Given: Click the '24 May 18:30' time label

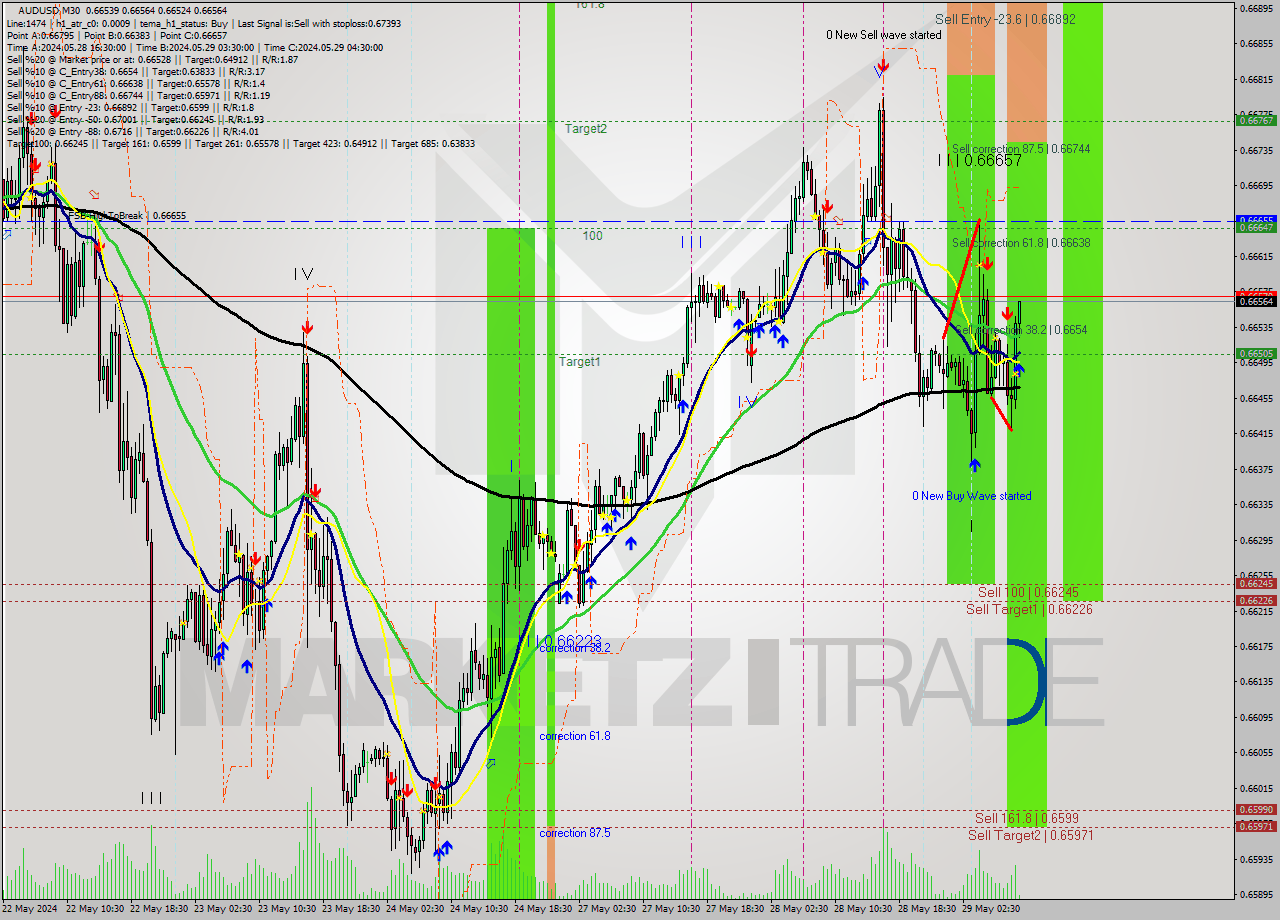Looking at the screenshot, I should point(545,909).
